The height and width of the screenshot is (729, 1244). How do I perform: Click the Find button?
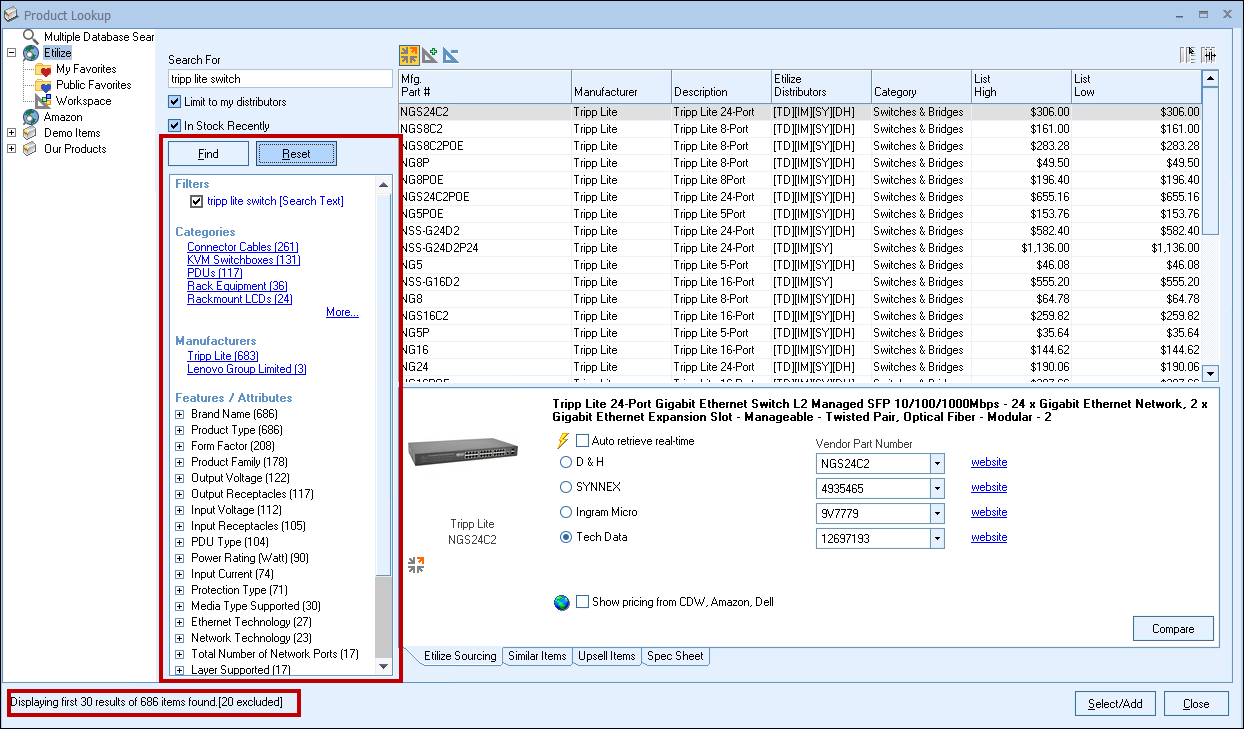pos(208,154)
